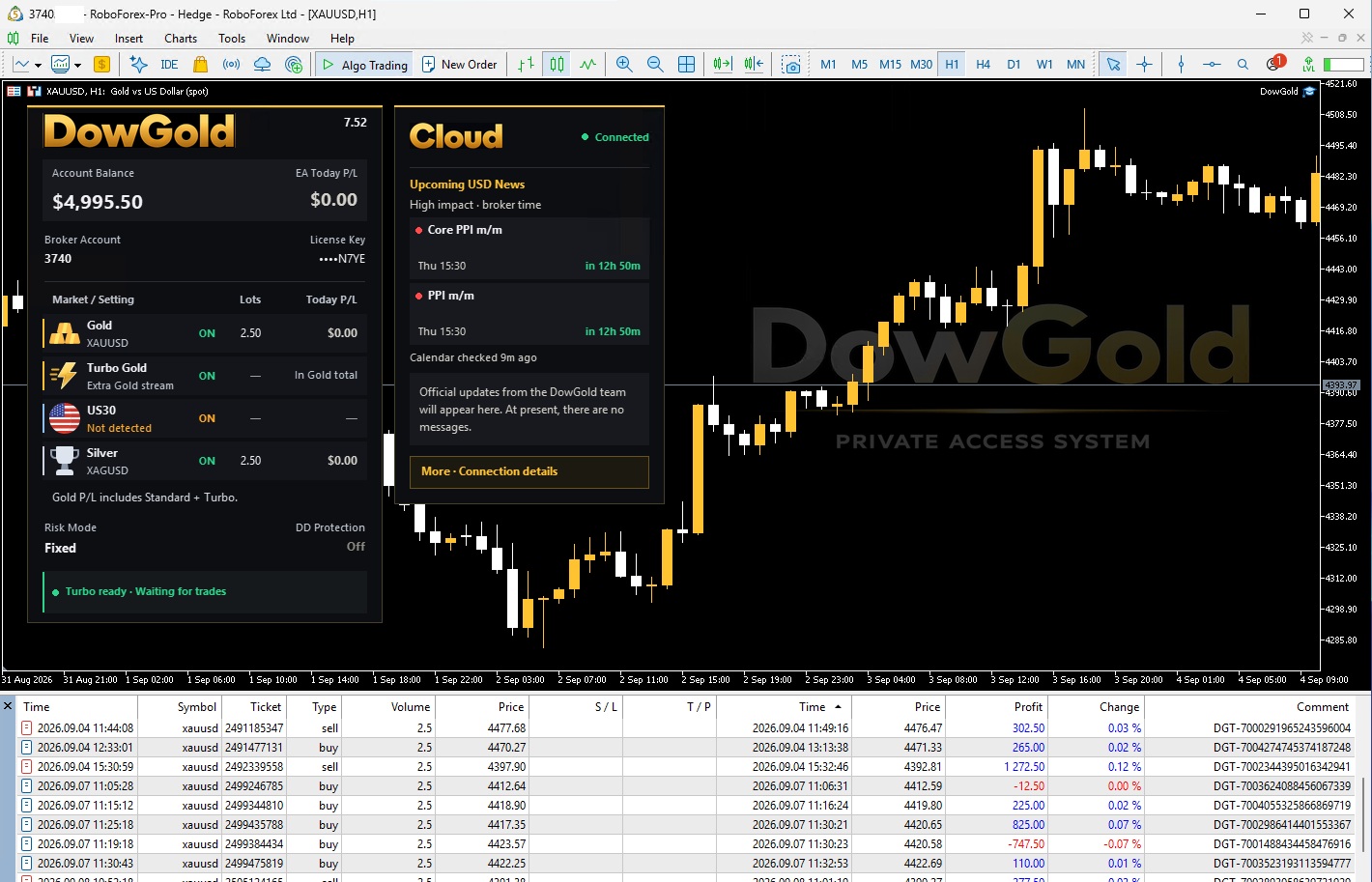Image resolution: width=1372 pixels, height=882 pixels.
Task: Click the green LVL upgrade icon
Action: (x=1308, y=65)
